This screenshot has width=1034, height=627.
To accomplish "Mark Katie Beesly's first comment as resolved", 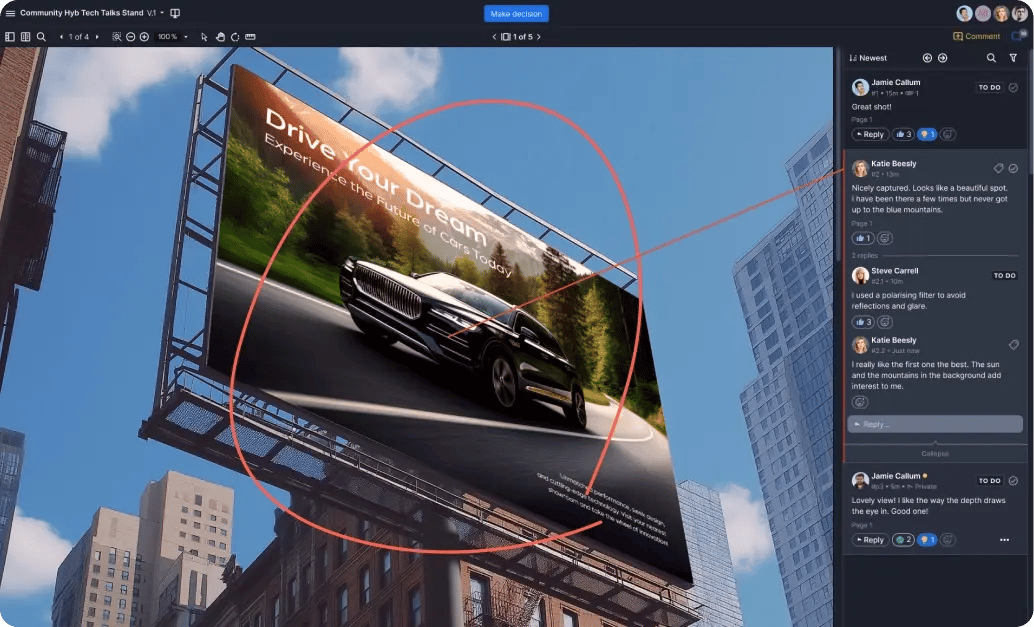I will coord(1013,168).
